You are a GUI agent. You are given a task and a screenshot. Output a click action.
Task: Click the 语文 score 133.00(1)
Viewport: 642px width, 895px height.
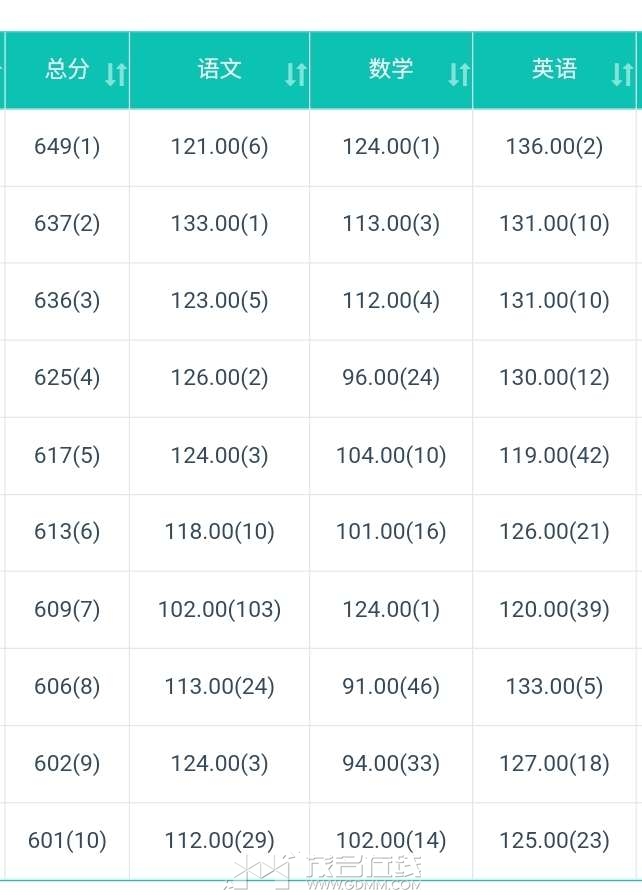(220, 223)
